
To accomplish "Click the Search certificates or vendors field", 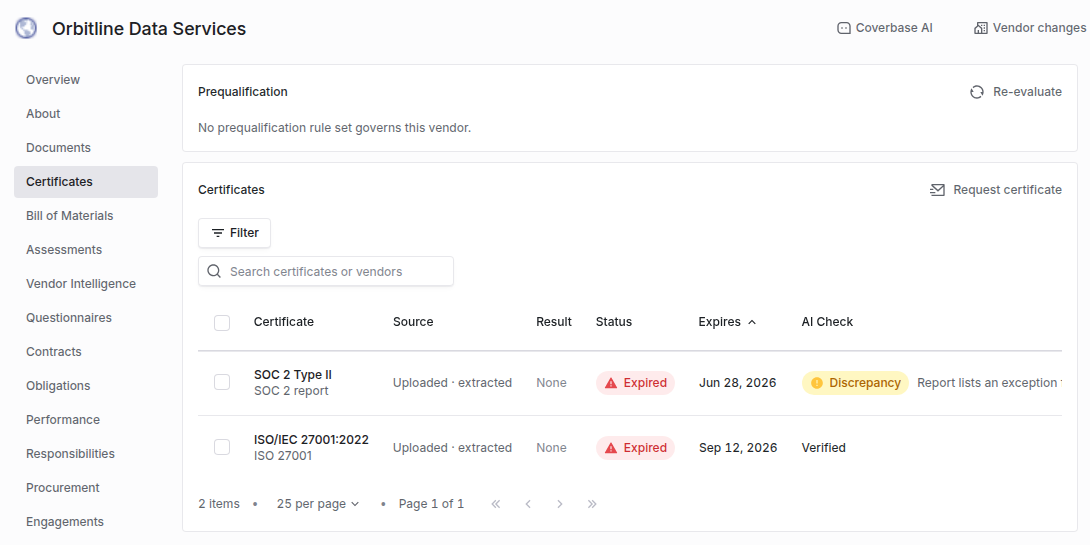I will click(326, 271).
